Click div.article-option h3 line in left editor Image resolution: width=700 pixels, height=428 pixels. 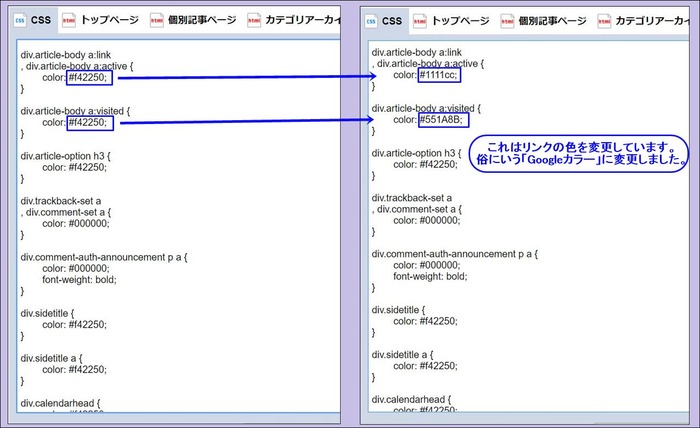pyautogui.click(x=65, y=156)
